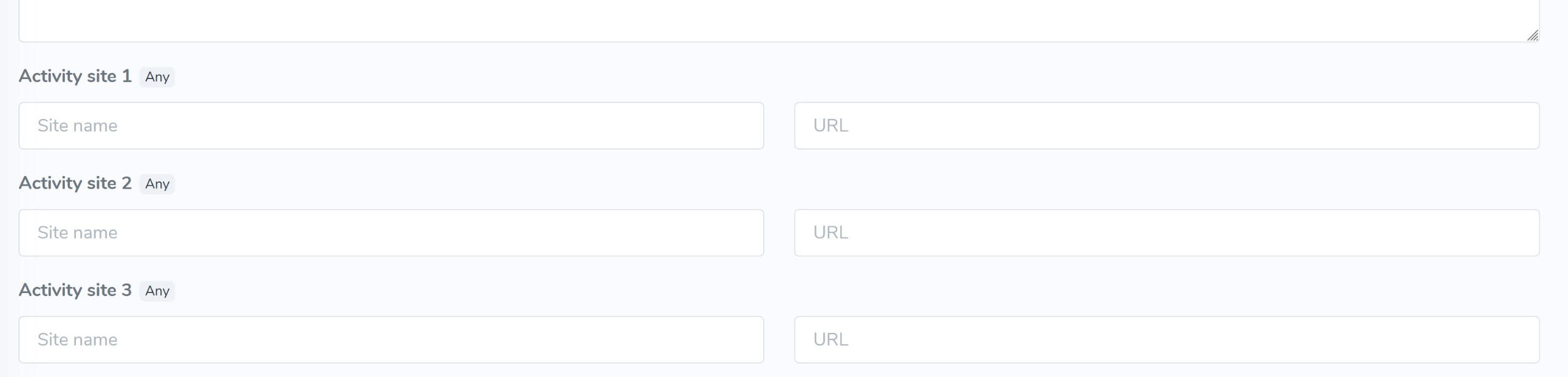The width and height of the screenshot is (1568, 377).
Task: Click the Activity site 3 label
Action: point(75,291)
